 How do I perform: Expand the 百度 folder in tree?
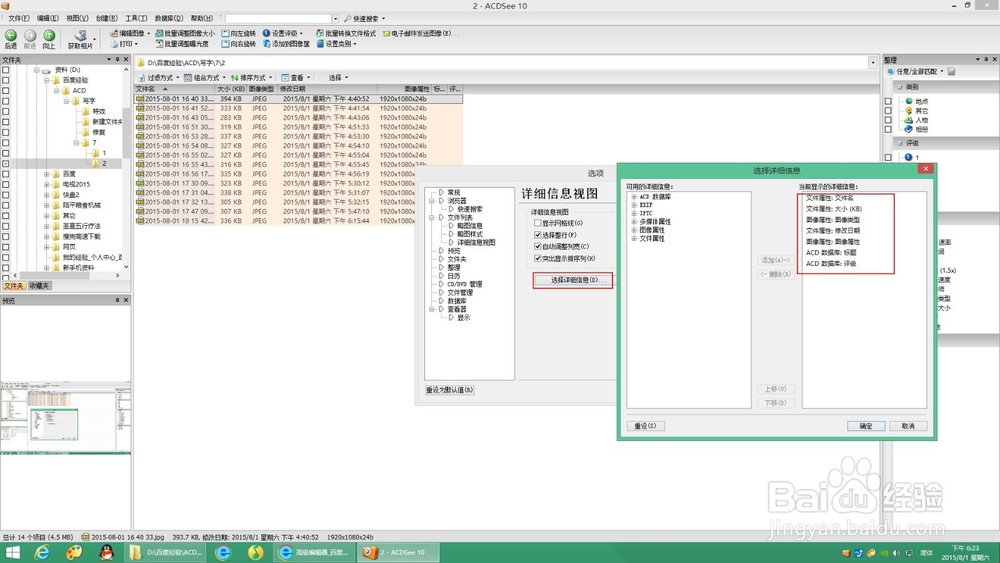[46, 174]
